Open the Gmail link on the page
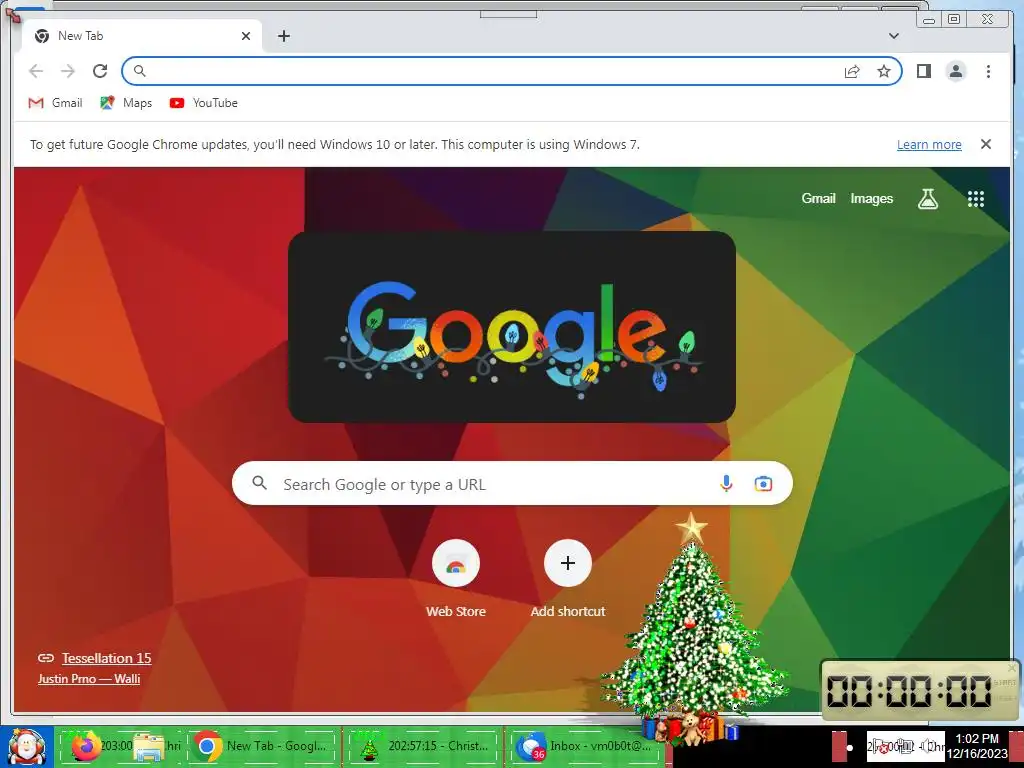This screenshot has height=768, width=1024. pos(818,199)
